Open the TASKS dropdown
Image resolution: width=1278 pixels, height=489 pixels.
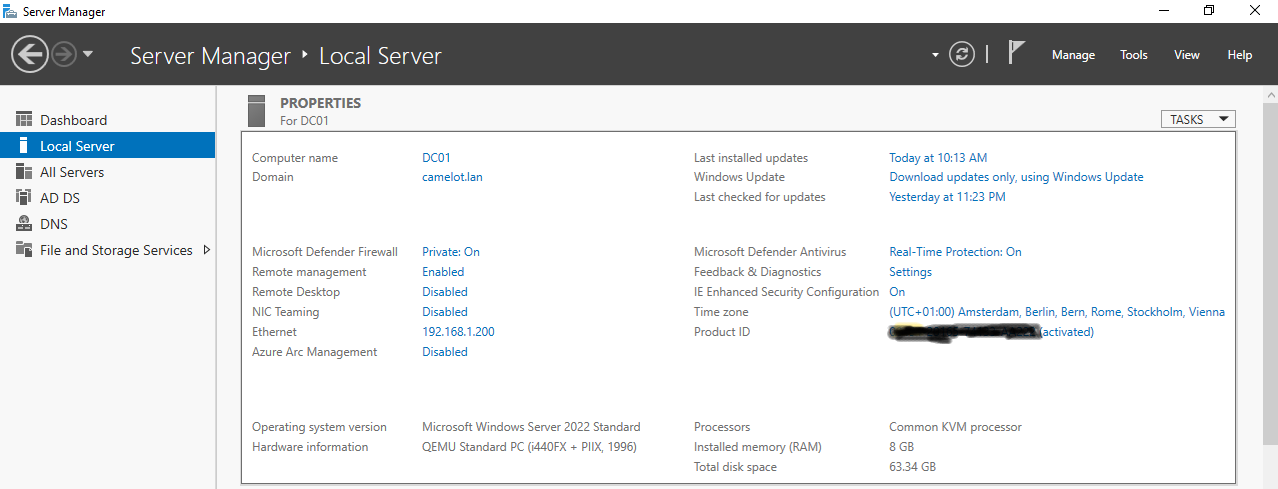(1198, 119)
